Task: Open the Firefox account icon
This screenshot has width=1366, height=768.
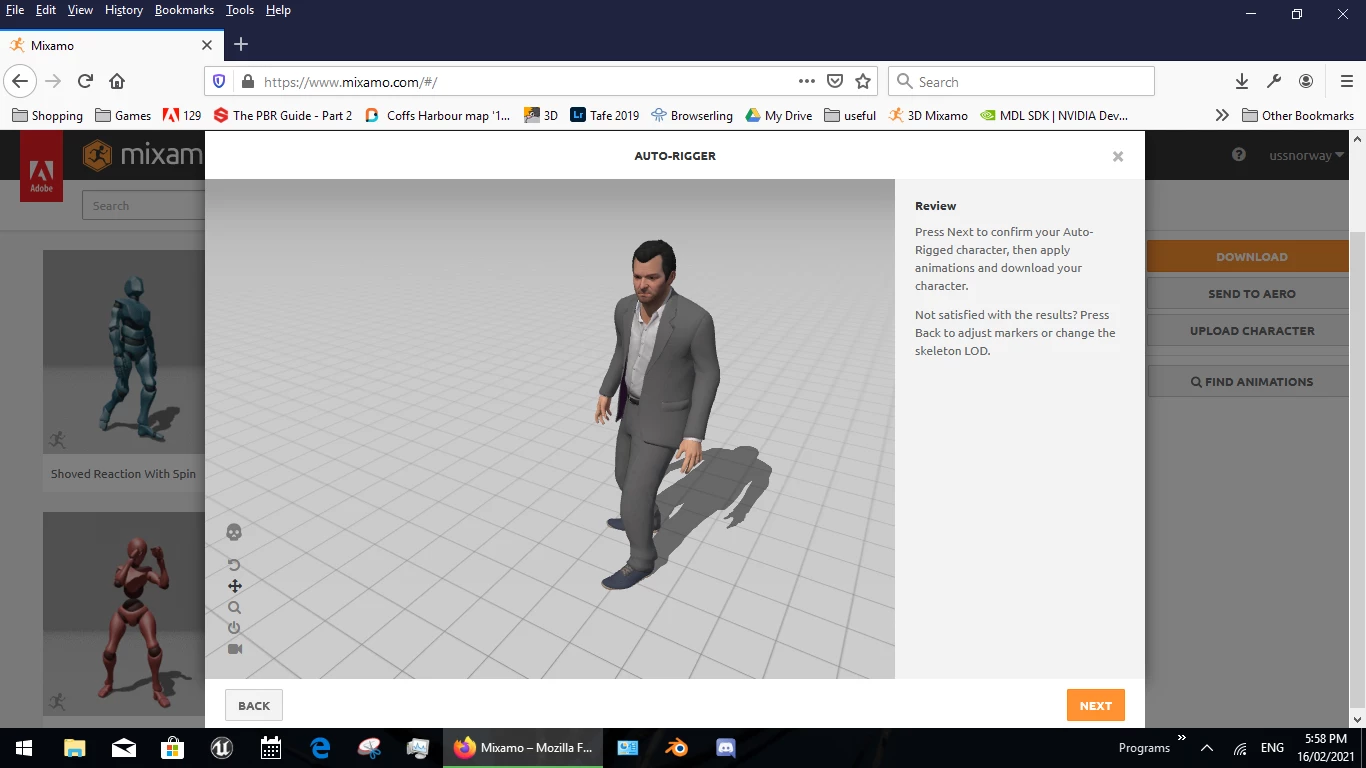Action: tap(1306, 82)
